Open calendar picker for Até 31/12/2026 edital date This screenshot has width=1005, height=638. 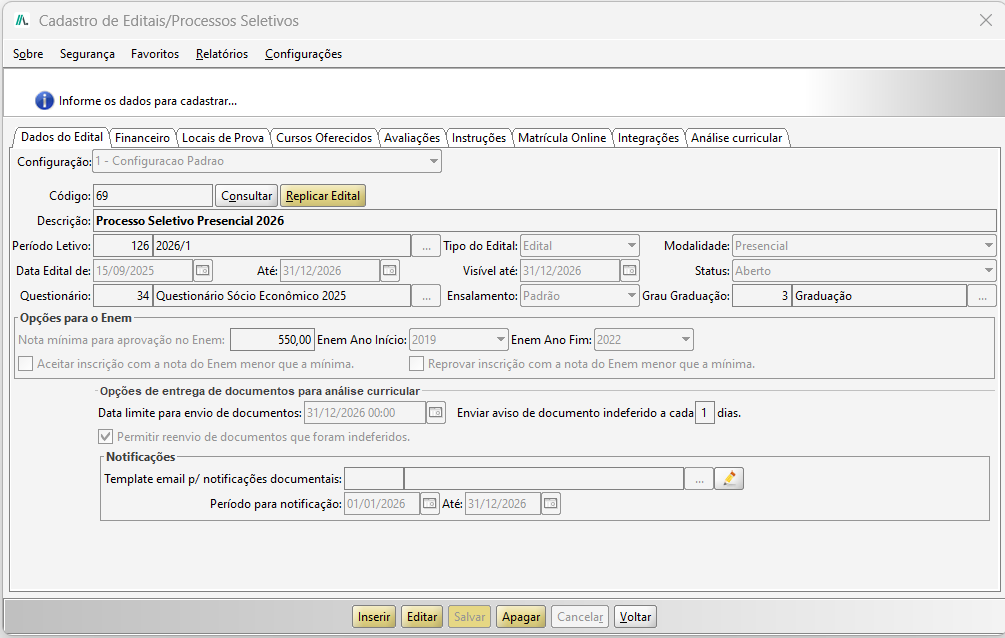390,271
